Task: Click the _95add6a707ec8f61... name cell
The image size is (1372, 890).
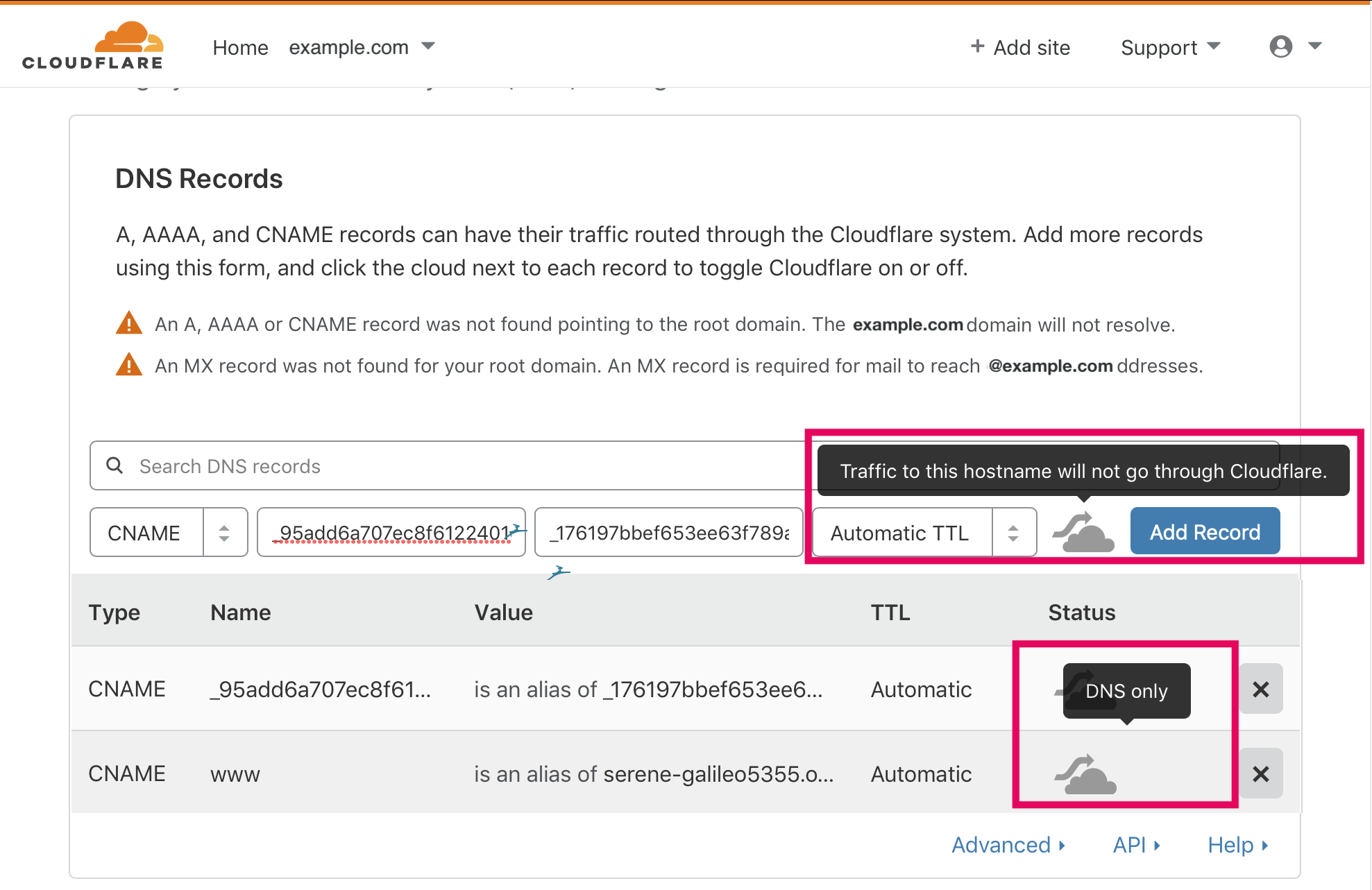Action: pos(321,690)
